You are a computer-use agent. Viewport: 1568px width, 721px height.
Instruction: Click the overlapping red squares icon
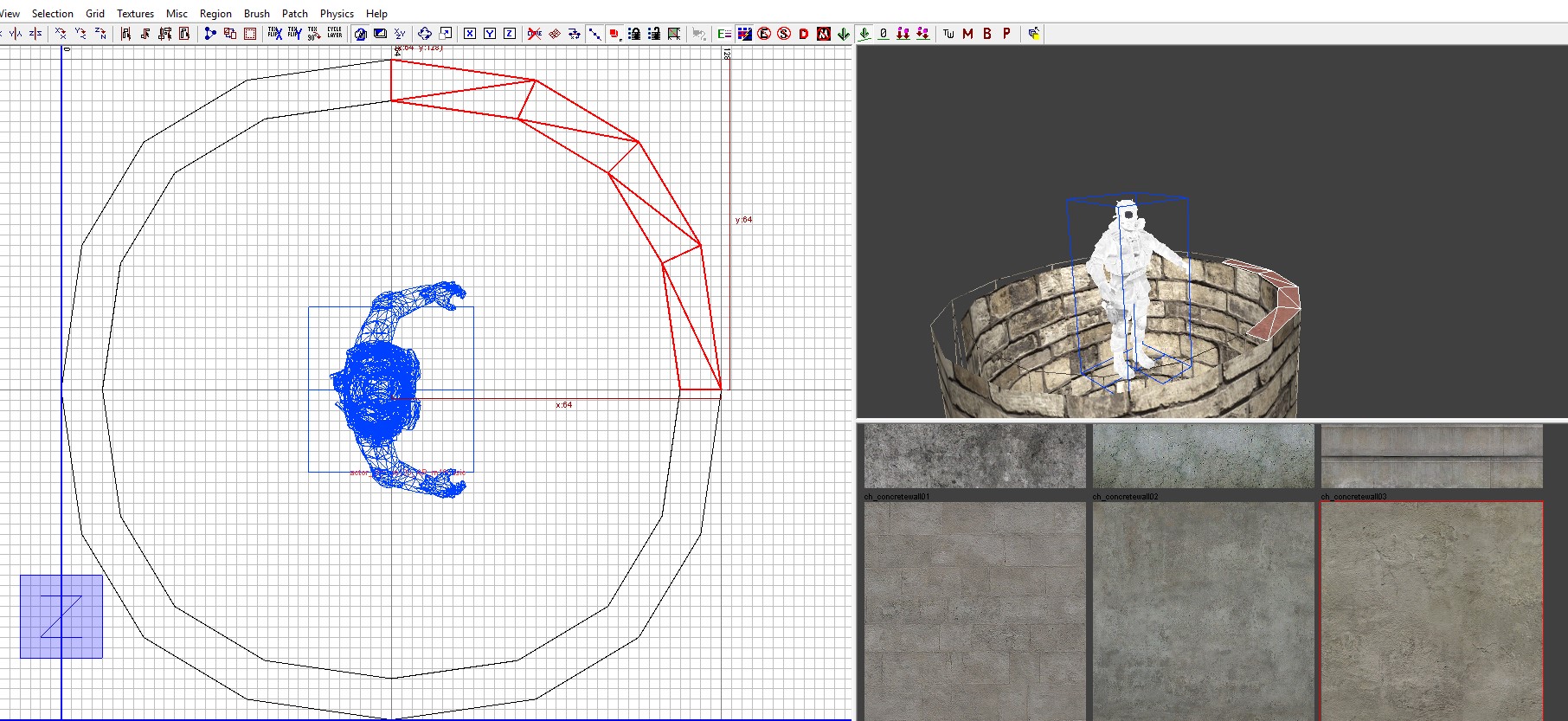[230, 34]
